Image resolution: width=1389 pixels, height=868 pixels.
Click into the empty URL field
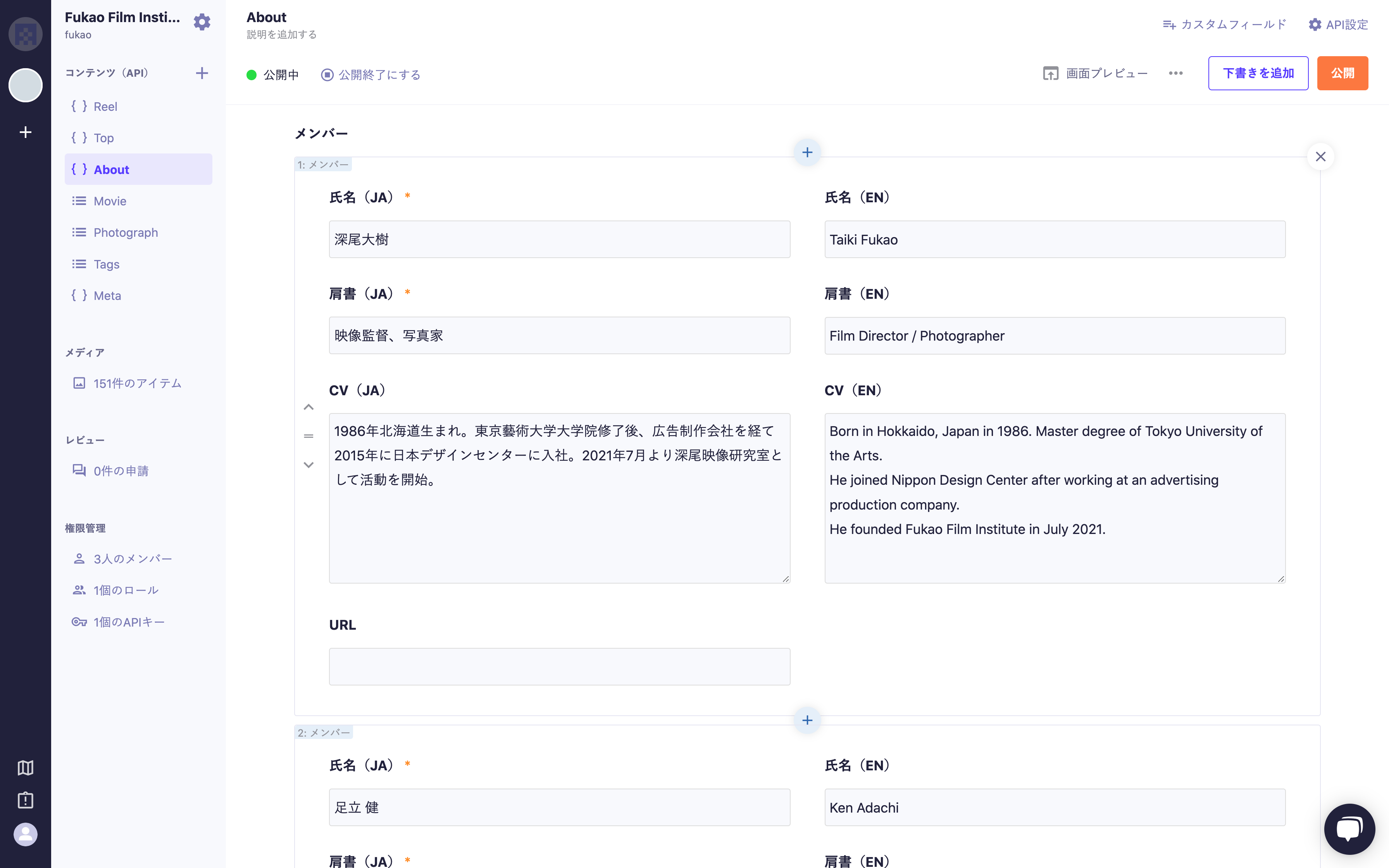(559, 666)
